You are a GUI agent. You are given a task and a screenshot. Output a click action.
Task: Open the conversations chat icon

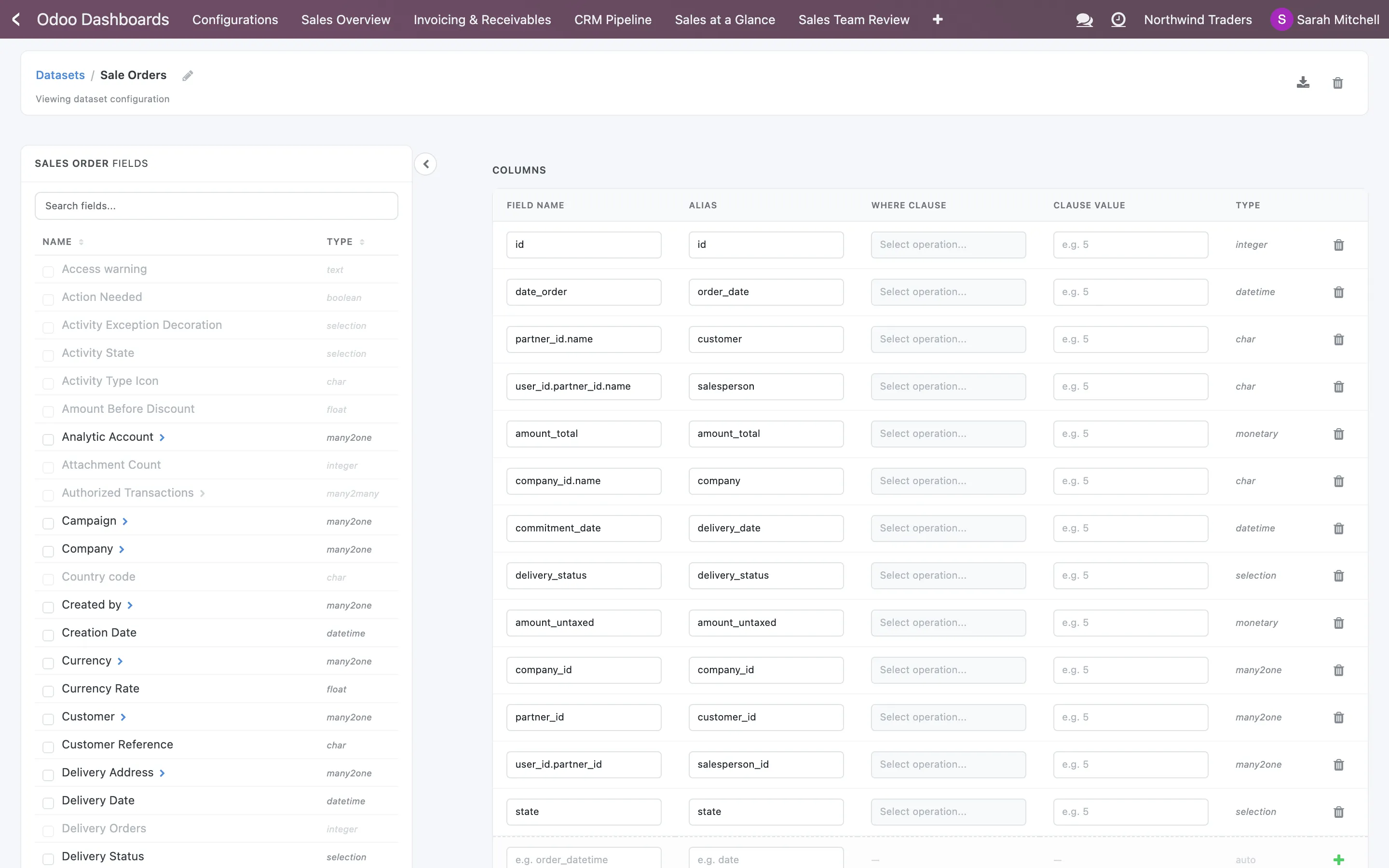(1084, 19)
